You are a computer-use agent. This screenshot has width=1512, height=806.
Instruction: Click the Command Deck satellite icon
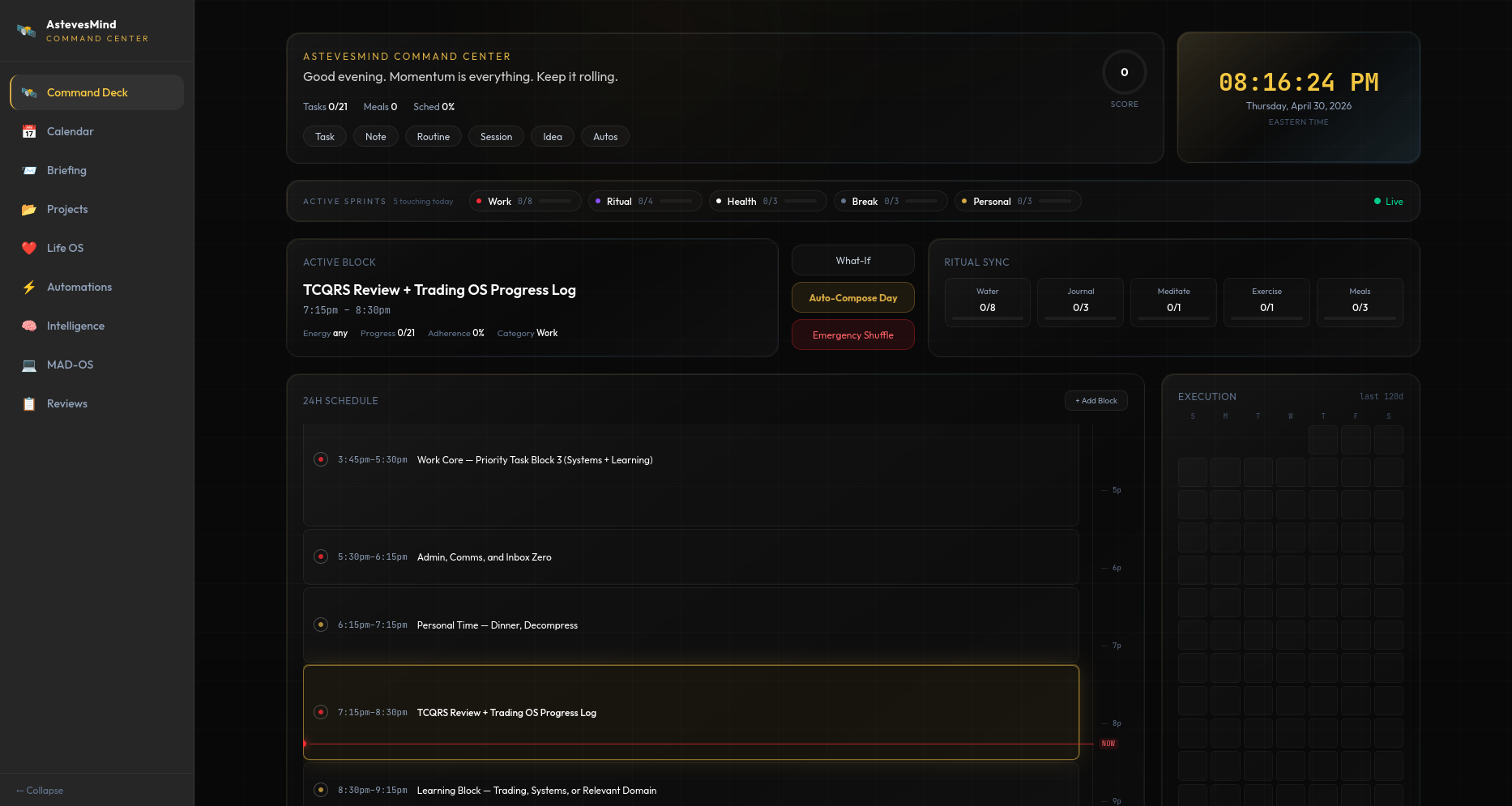29,92
